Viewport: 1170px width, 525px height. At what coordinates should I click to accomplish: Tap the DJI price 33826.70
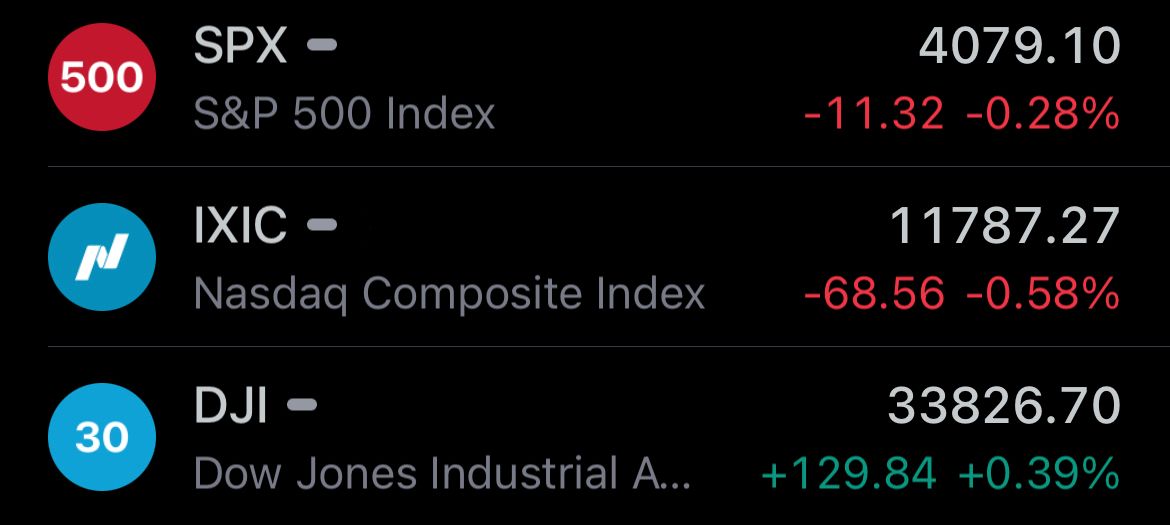1004,406
